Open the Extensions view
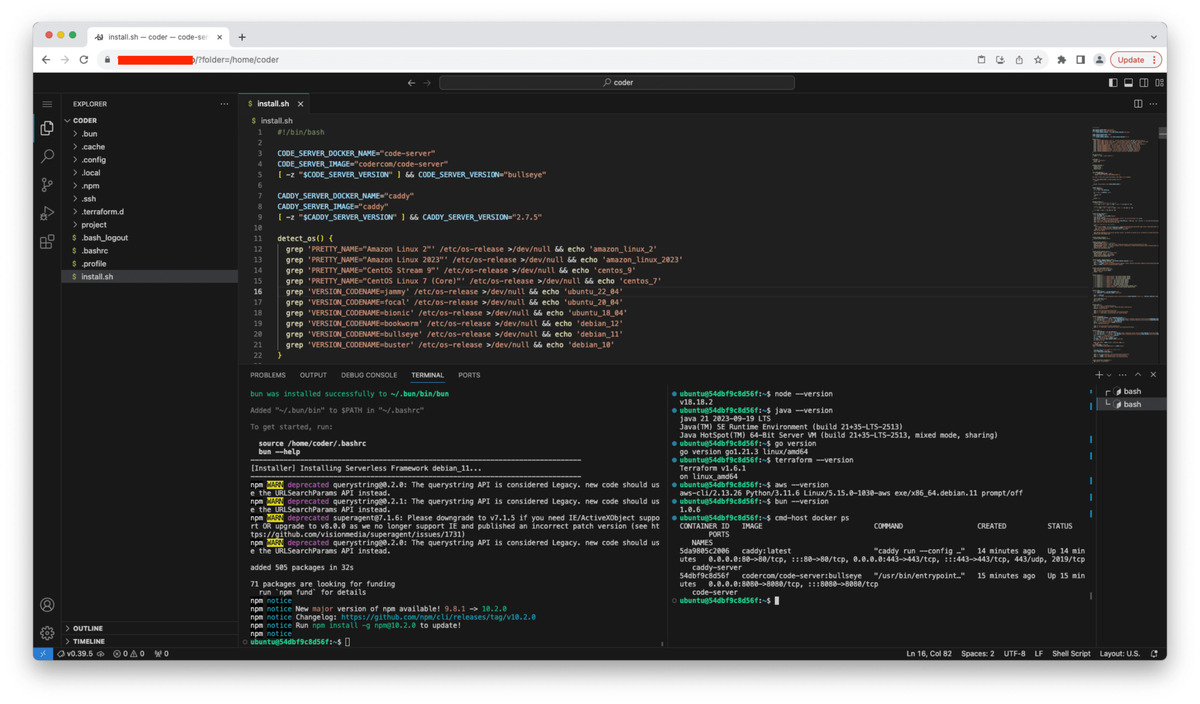 pyautogui.click(x=47, y=242)
